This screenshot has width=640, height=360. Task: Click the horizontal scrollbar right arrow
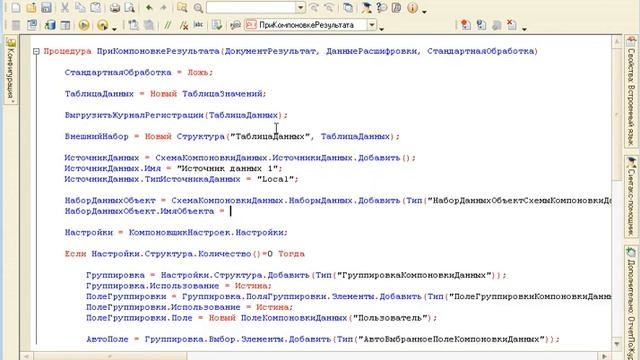pos(605,356)
